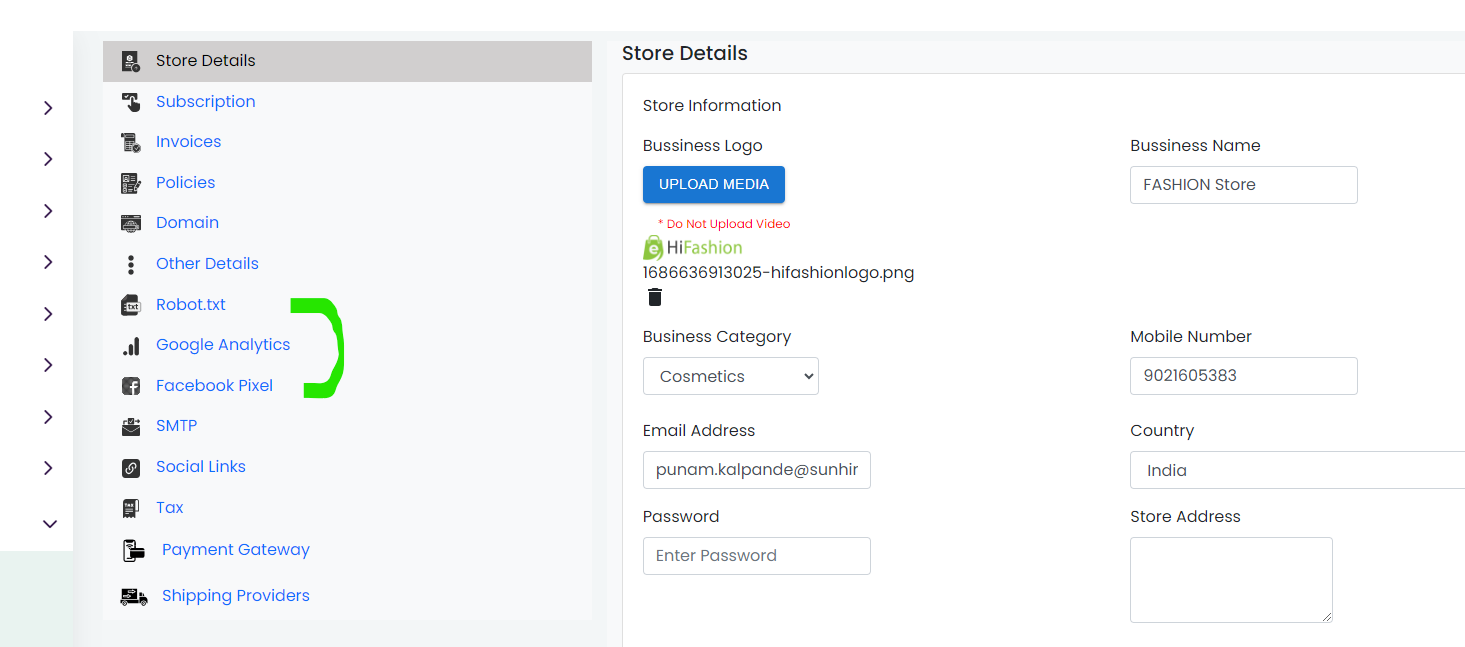Expand the third left-rail chevron

[48, 211]
